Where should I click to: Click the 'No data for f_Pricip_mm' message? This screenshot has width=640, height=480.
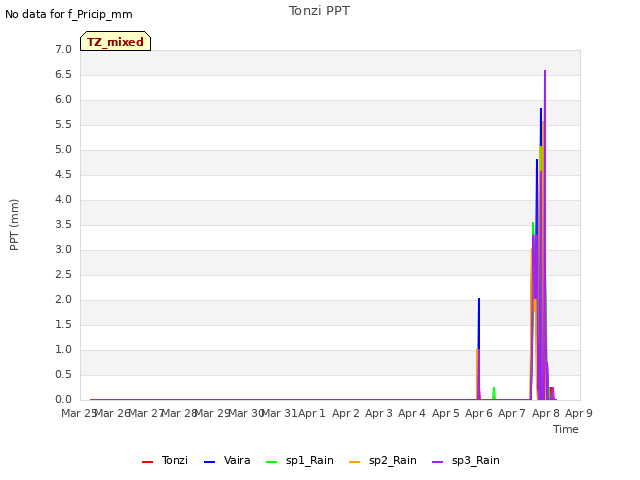[69, 14]
